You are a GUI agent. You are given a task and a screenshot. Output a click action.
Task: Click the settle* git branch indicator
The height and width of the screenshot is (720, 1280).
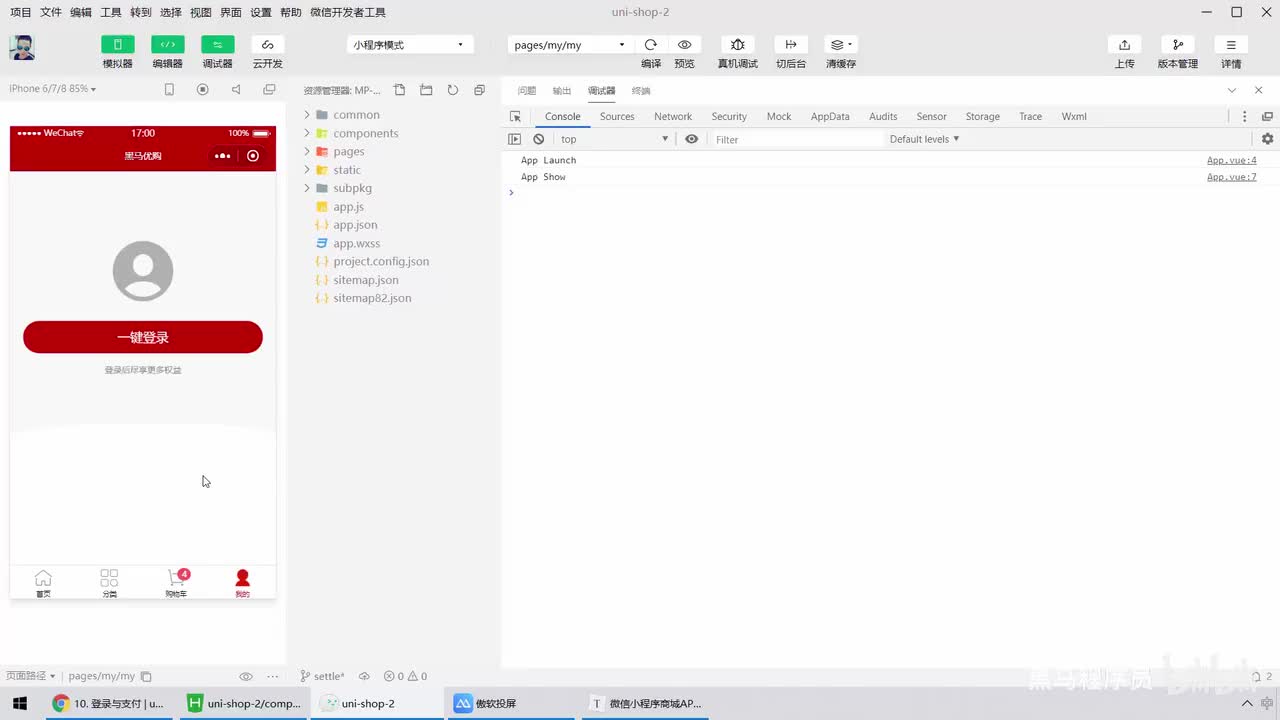322,676
